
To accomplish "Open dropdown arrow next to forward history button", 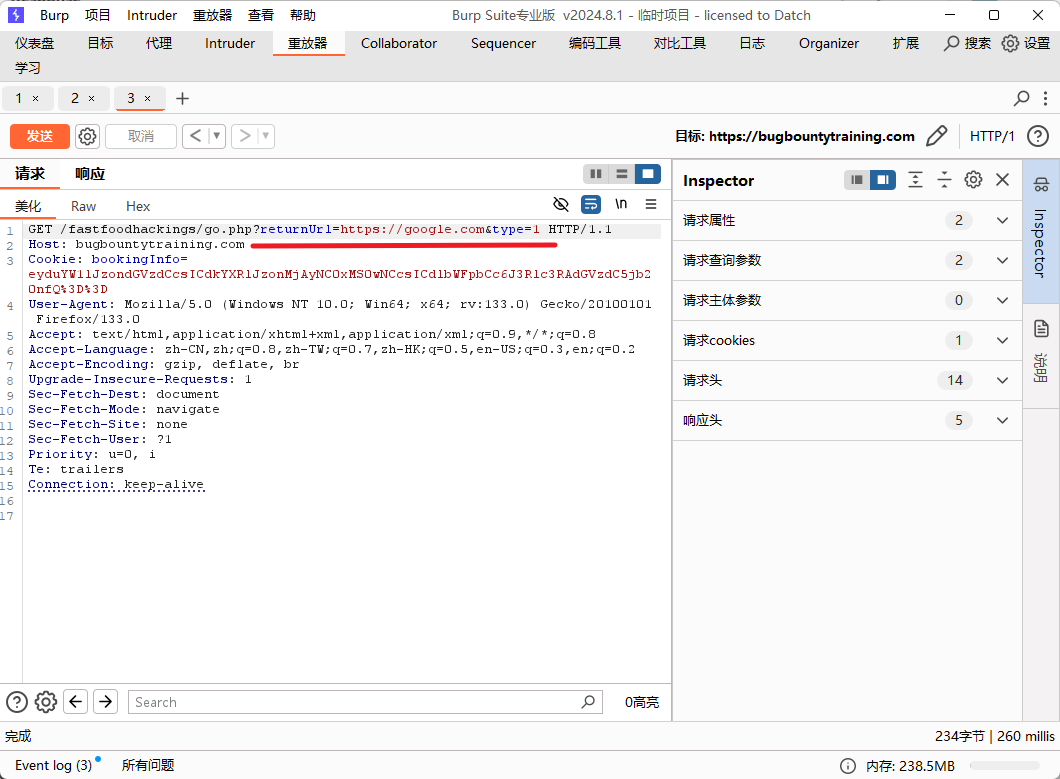I will 266,137.
